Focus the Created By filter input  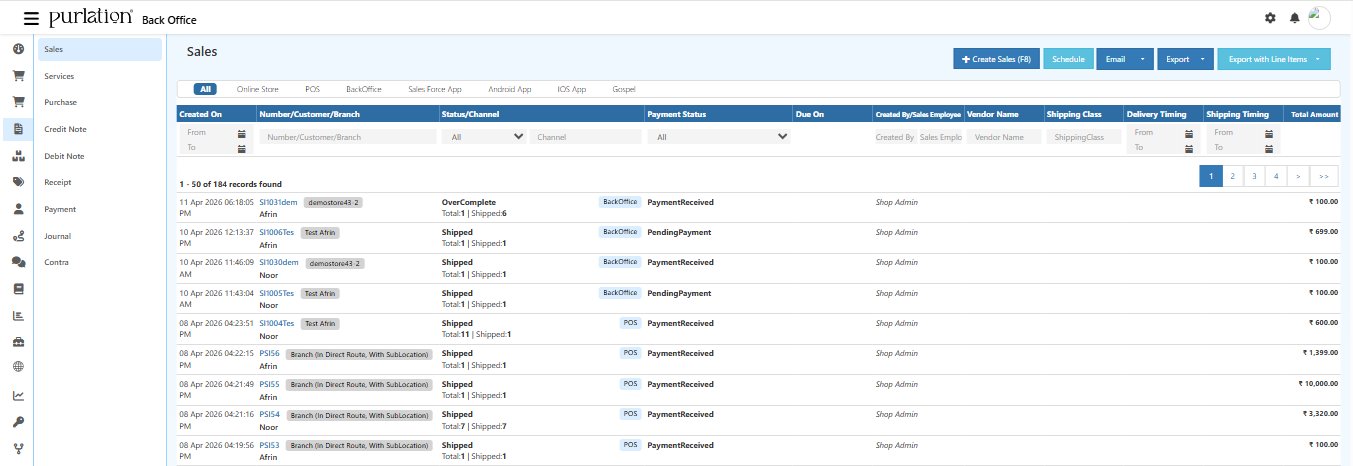click(x=894, y=137)
